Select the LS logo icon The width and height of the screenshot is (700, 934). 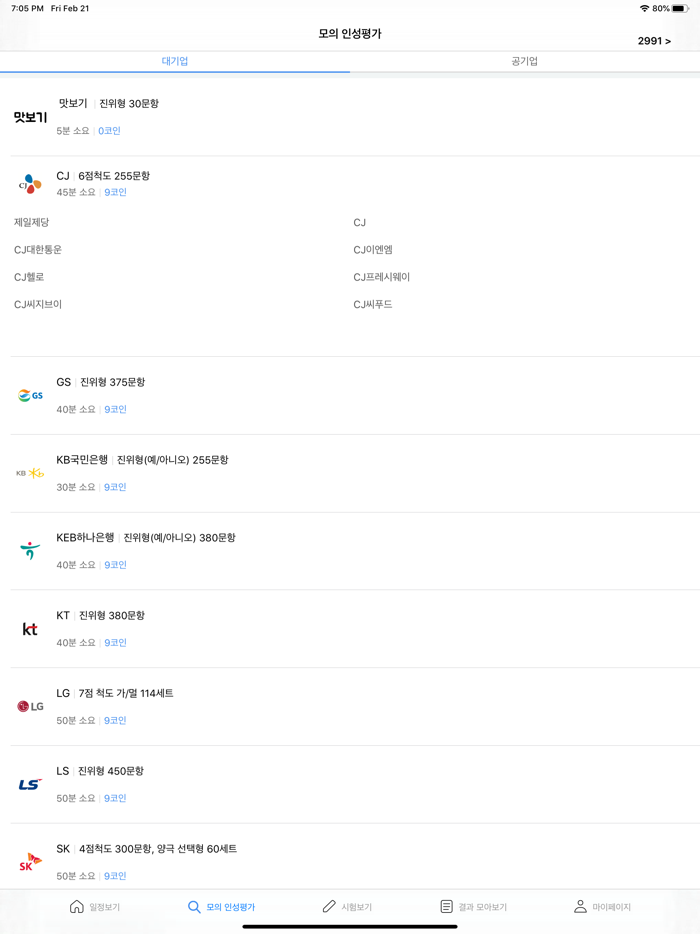tap(29, 785)
